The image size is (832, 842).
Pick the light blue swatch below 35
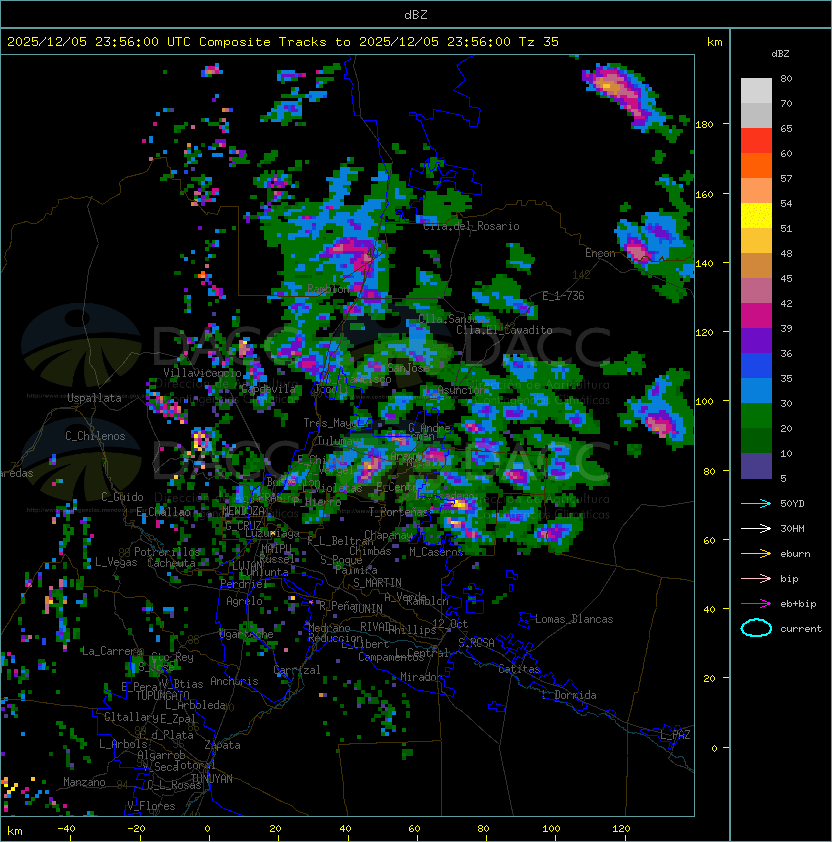coord(756,391)
